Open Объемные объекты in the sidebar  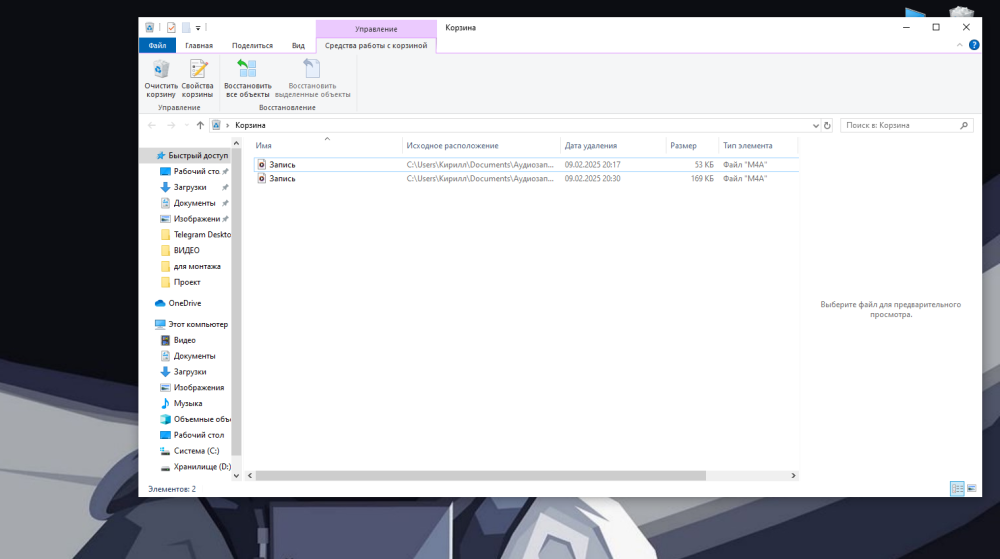195,419
